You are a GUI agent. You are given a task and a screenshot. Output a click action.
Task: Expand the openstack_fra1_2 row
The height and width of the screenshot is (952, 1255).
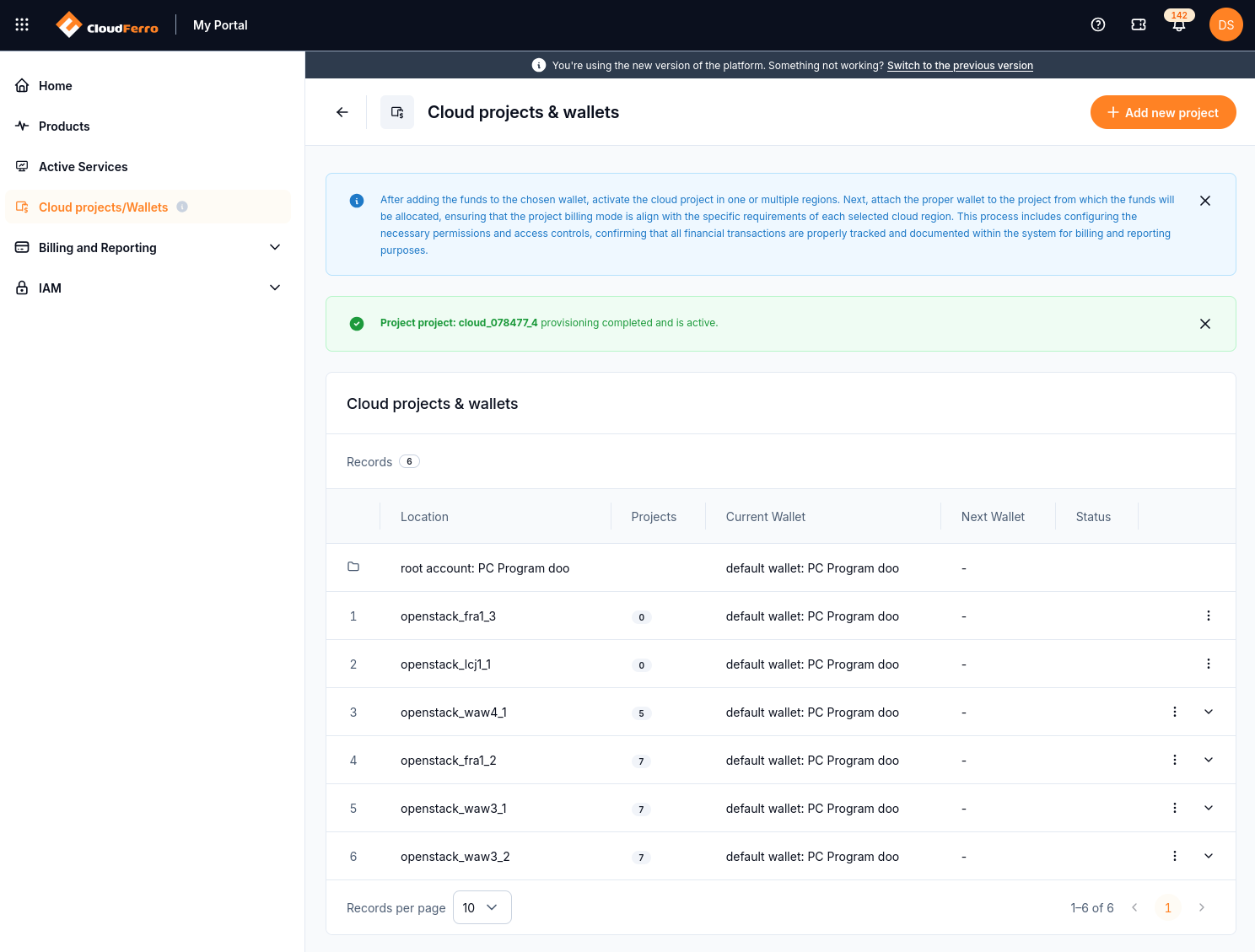point(1209,760)
